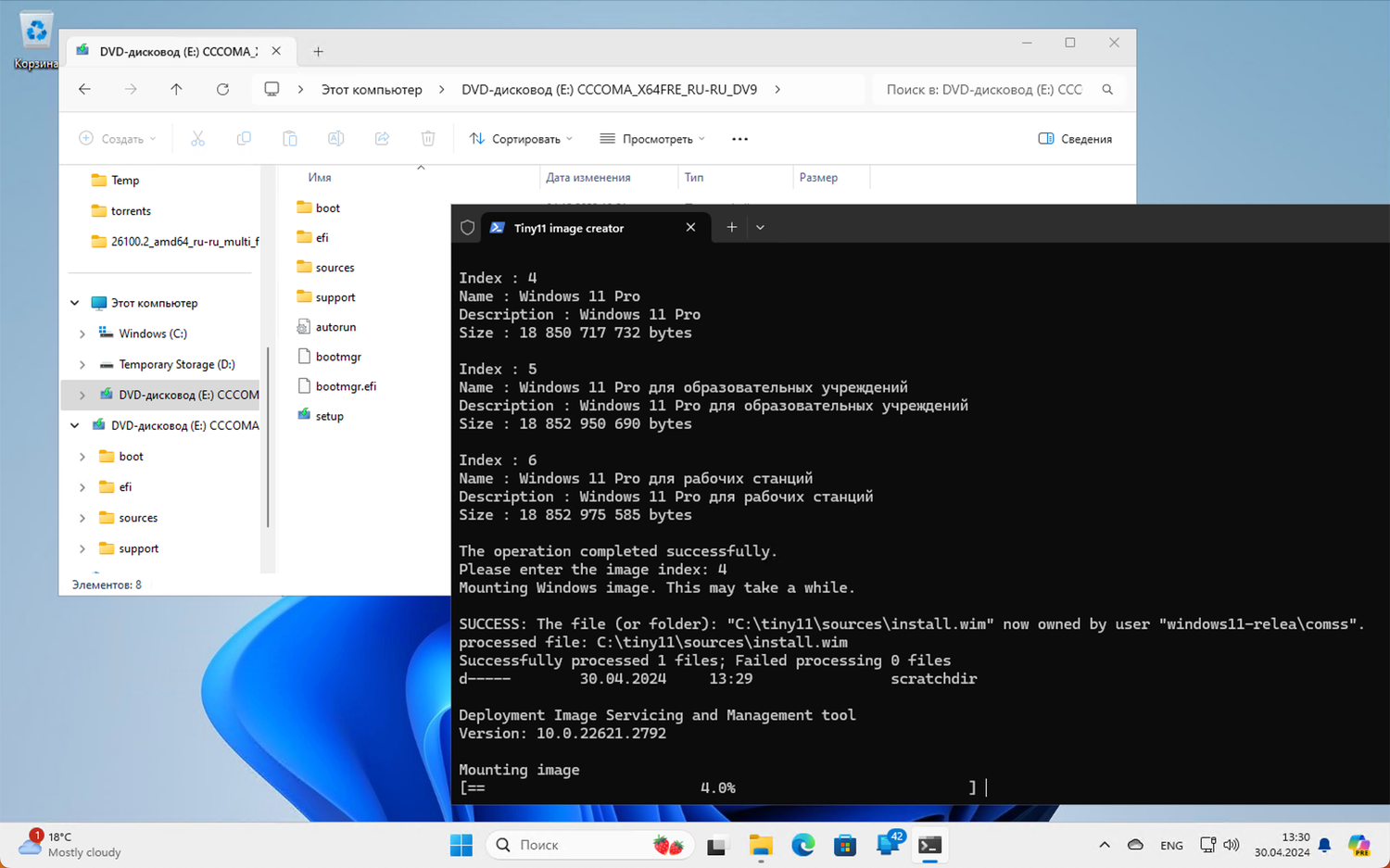Click the Copy icon in Explorer toolbar
Screen dimensions: 1390x868
click(244, 139)
